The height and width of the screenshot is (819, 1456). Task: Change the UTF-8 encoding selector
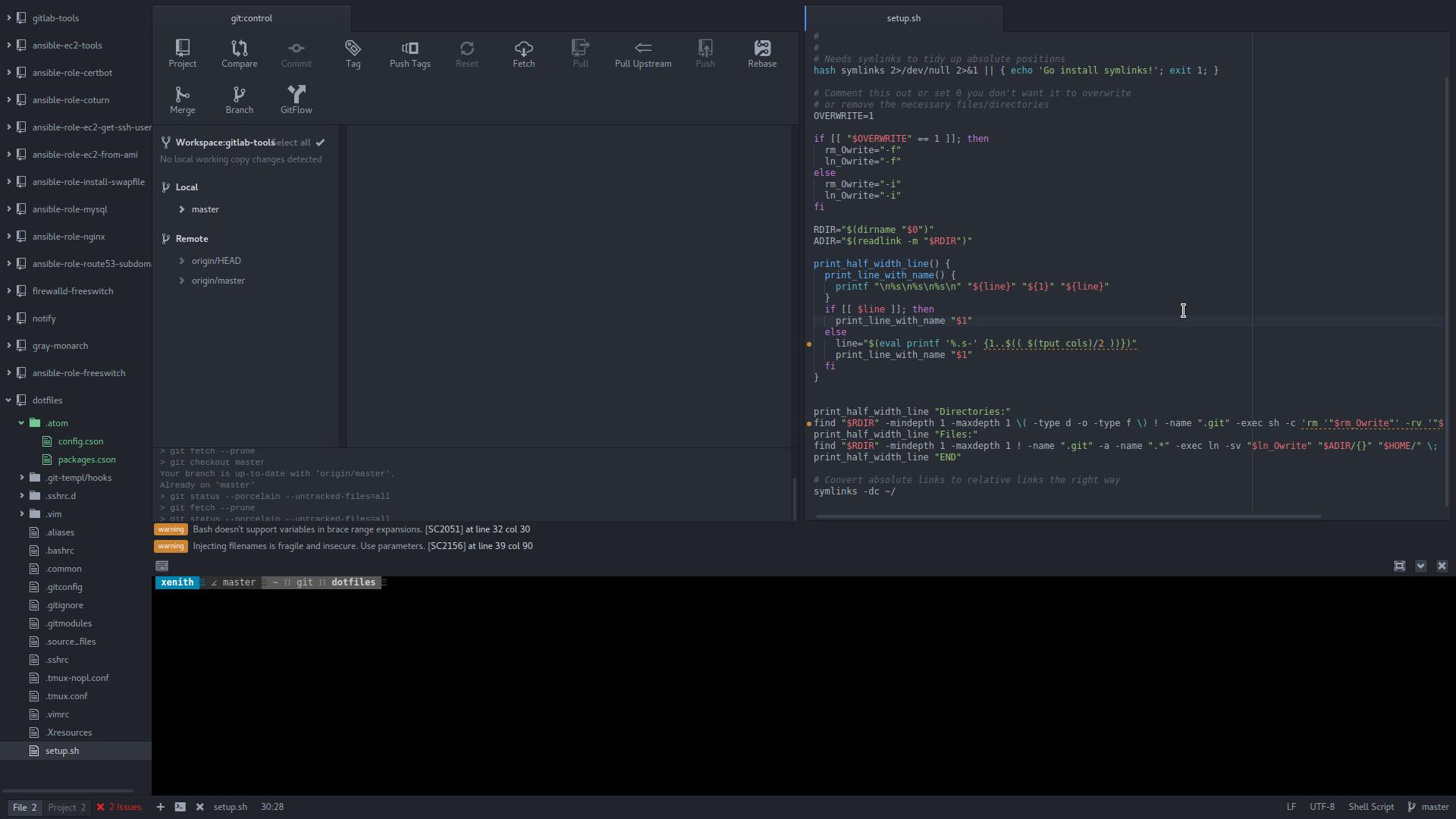[1322, 807]
